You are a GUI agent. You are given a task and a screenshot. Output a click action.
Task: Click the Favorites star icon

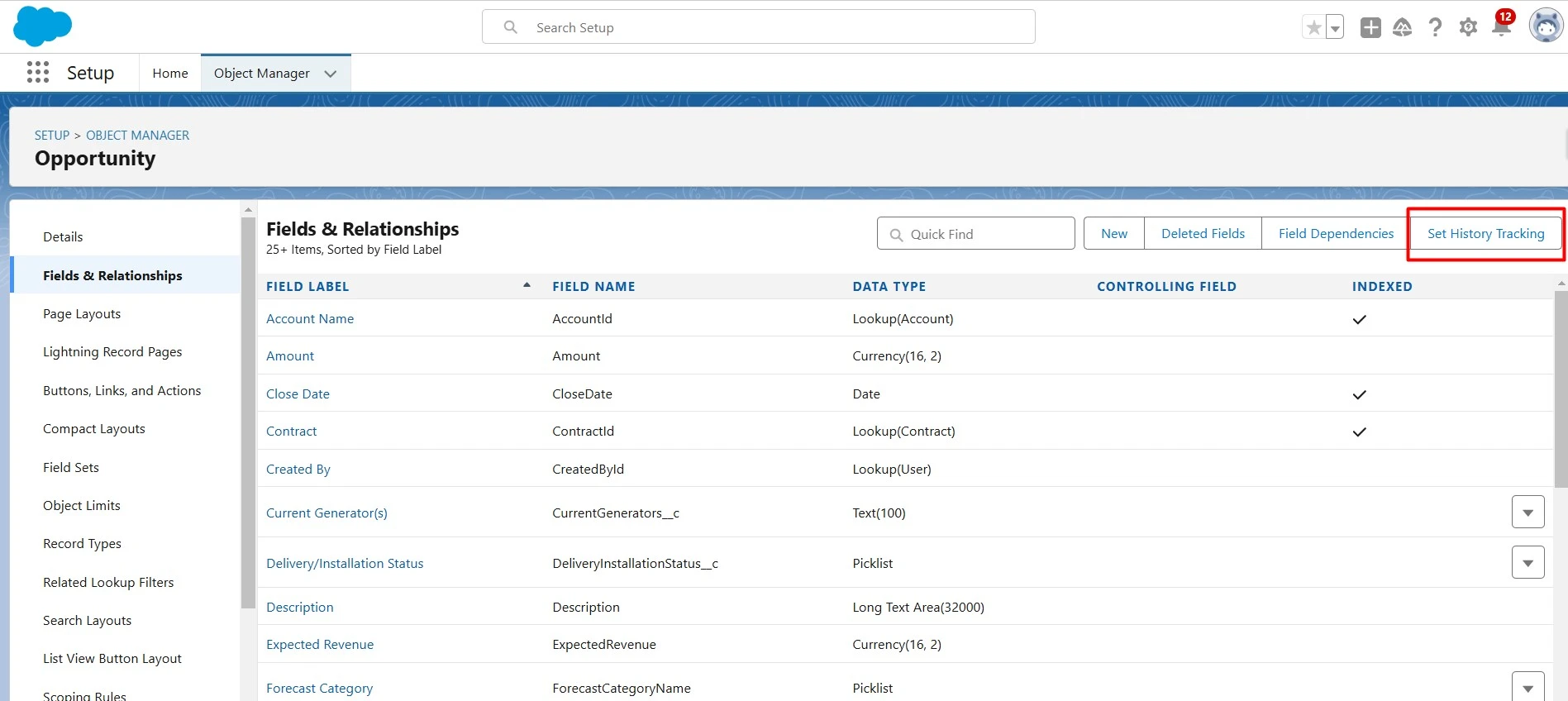(x=1313, y=27)
